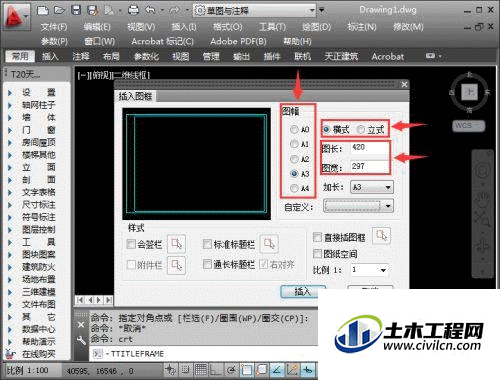Click the pick icon next to 会签栏
The image size is (500, 380).
176,244
